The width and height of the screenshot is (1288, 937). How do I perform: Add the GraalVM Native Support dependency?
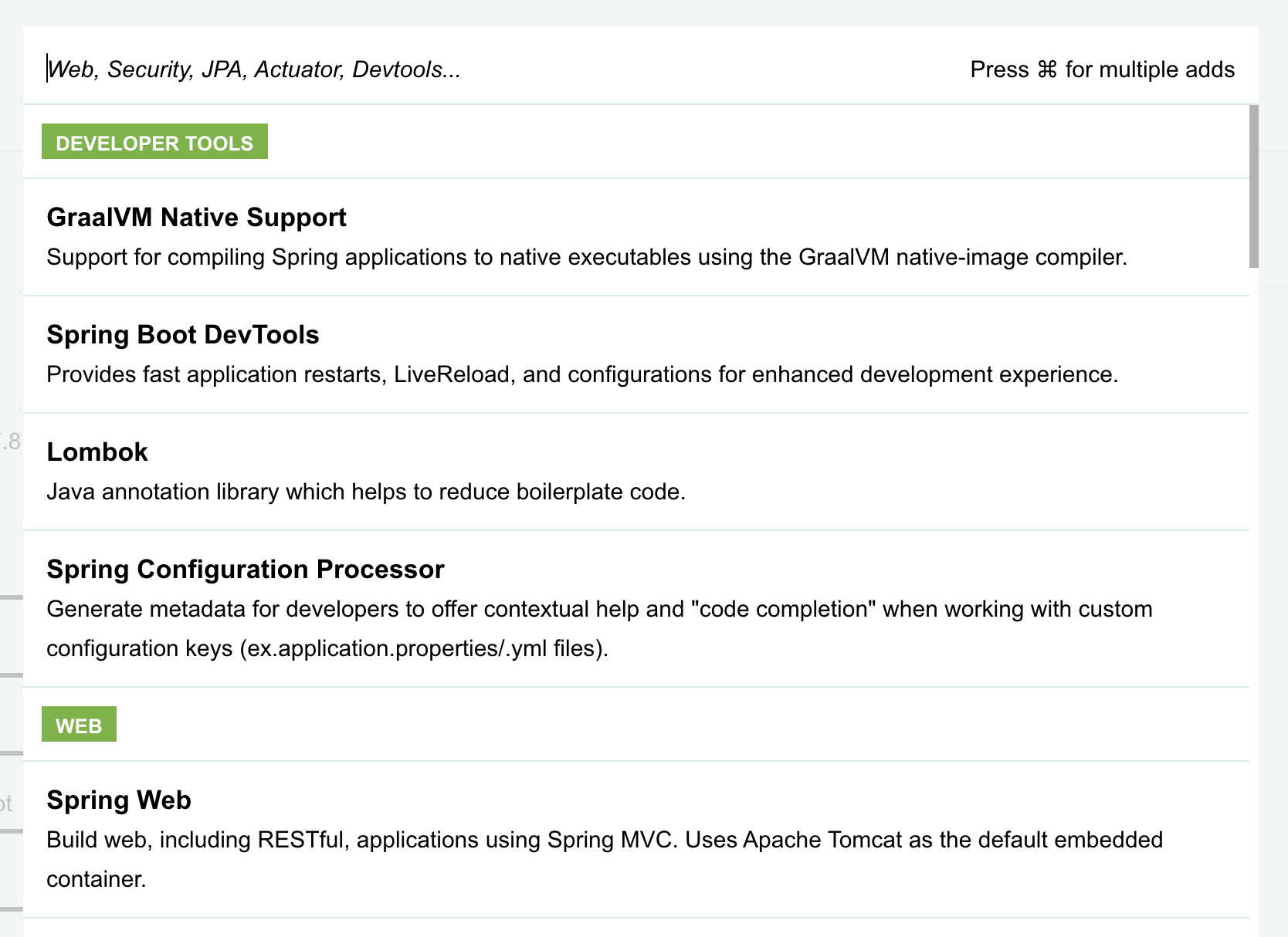click(196, 218)
